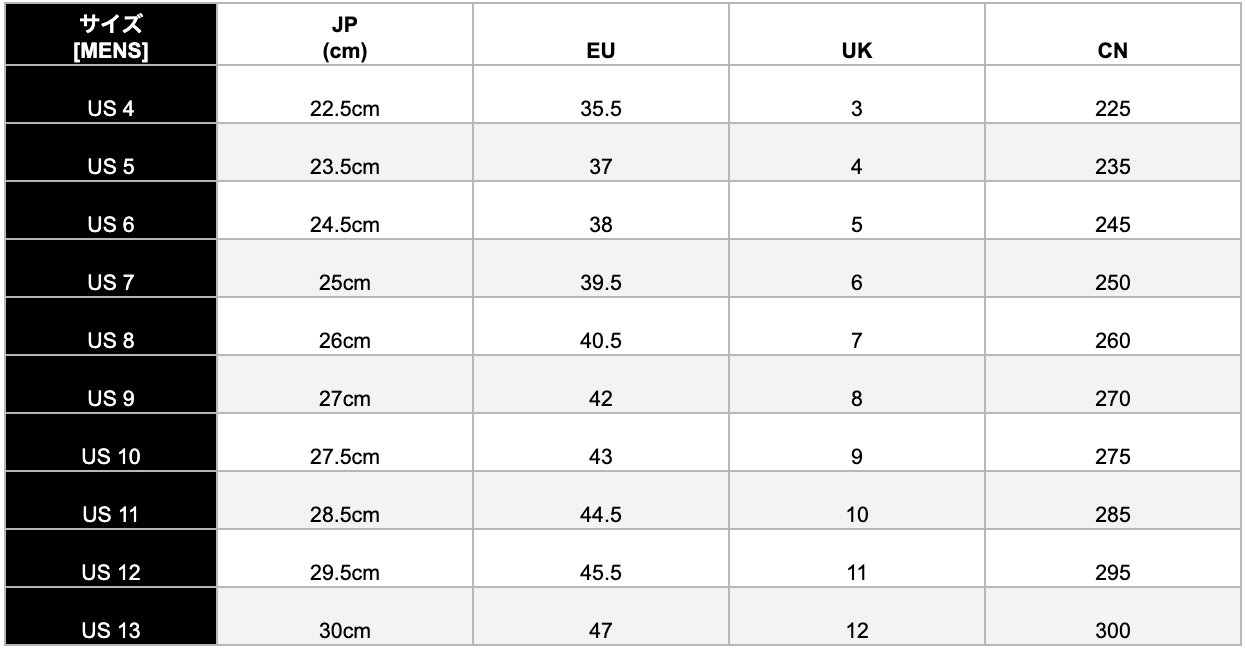The height and width of the screenshot is (652, 1246).
Task: Select the CN column header
Action: [1113, 35]
